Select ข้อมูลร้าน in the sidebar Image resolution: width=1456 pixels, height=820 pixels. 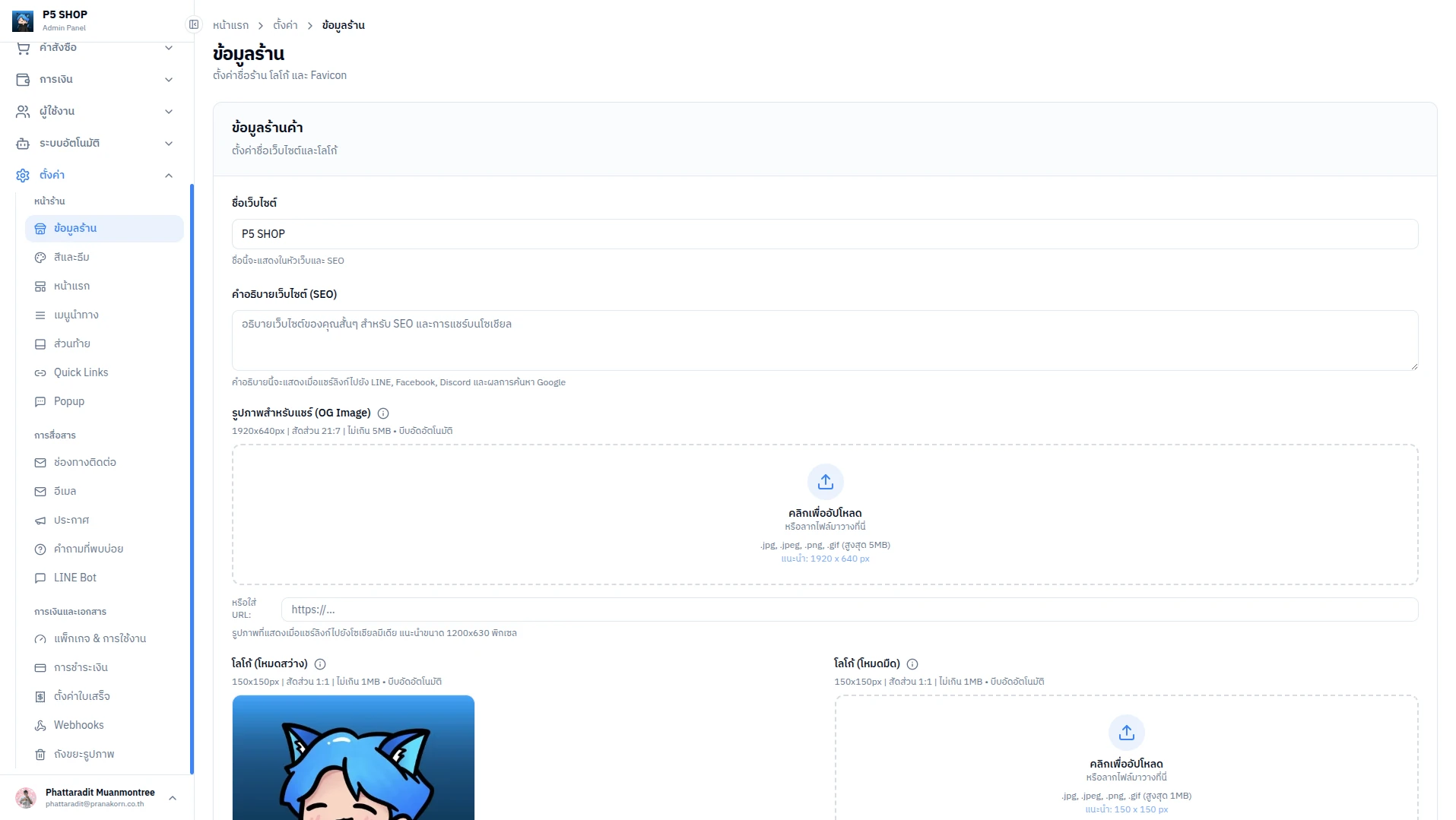point(104,229)
